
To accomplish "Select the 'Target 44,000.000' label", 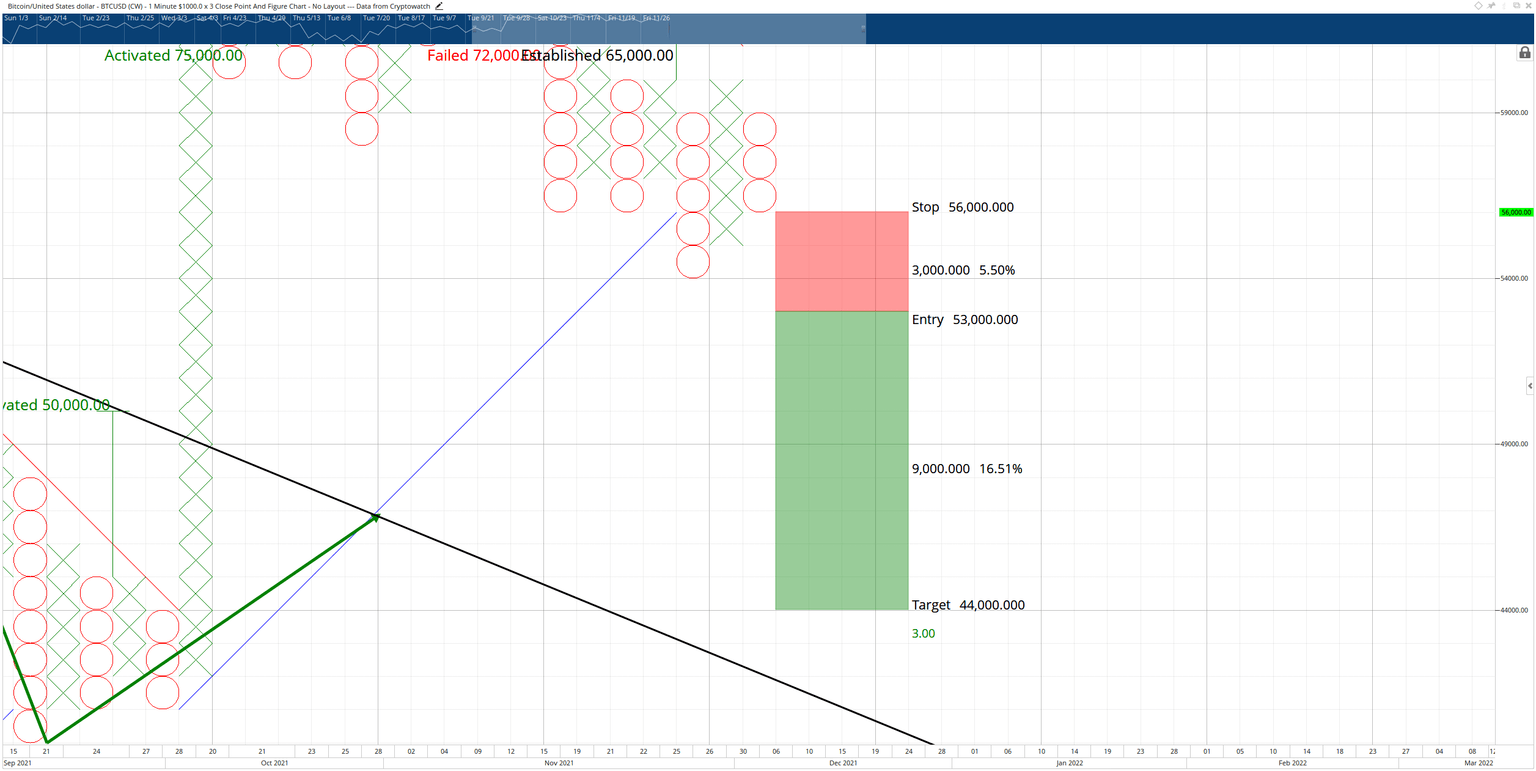I will (x=968, y=605).
